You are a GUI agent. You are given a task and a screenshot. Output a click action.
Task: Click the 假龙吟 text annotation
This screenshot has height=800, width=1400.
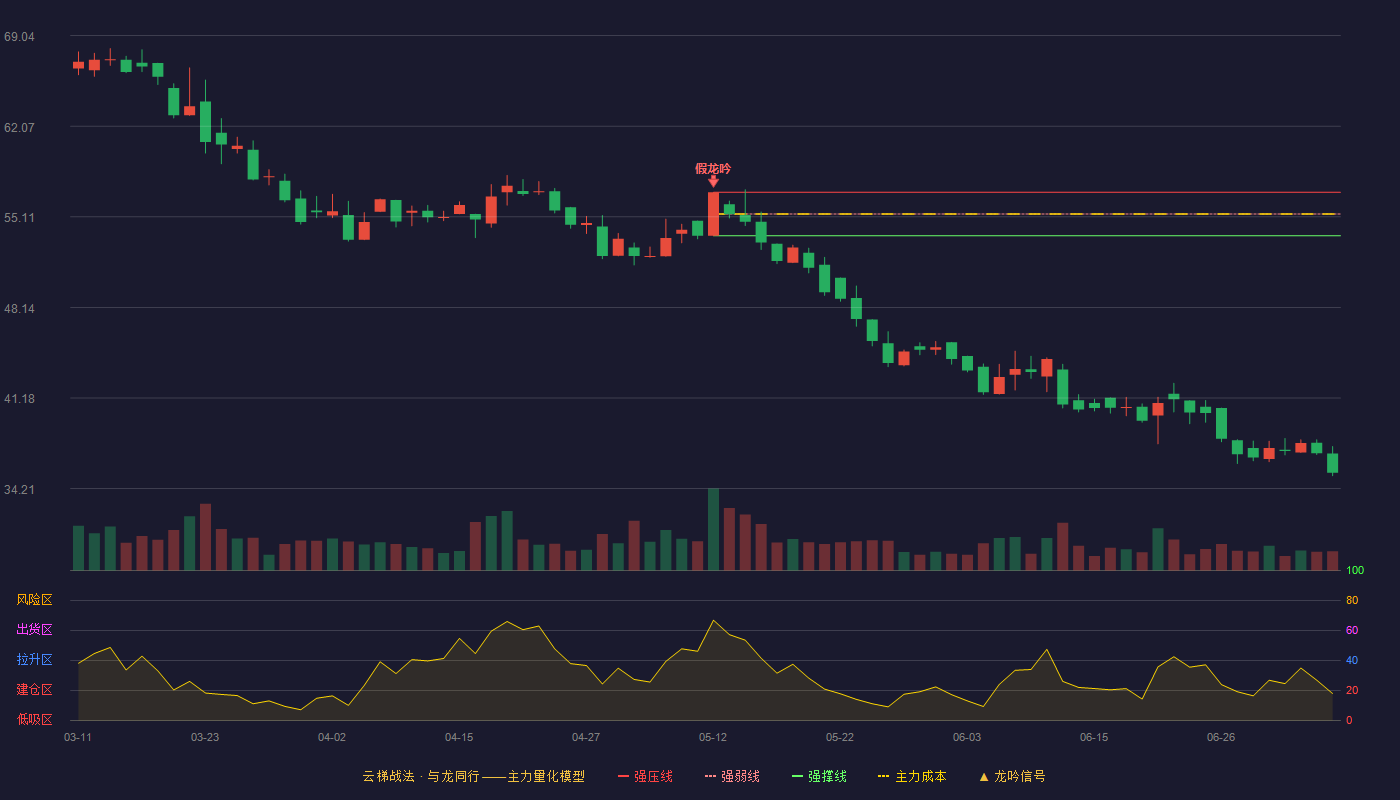(x=713, y=168)
